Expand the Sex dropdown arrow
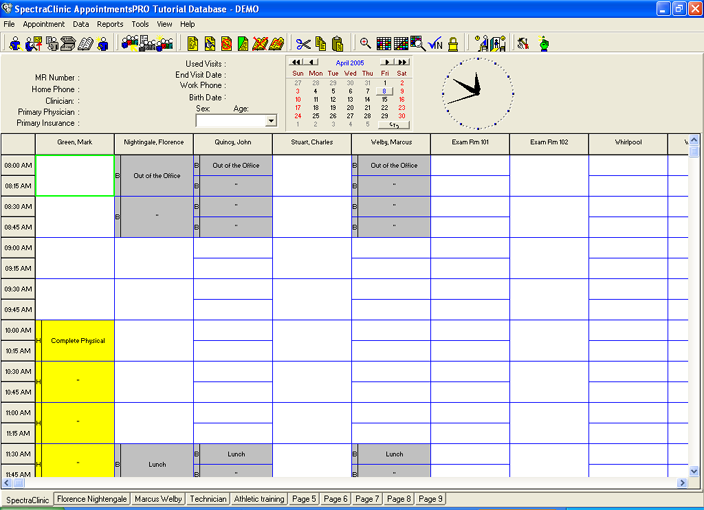704x510 pixels. point(271,120)
